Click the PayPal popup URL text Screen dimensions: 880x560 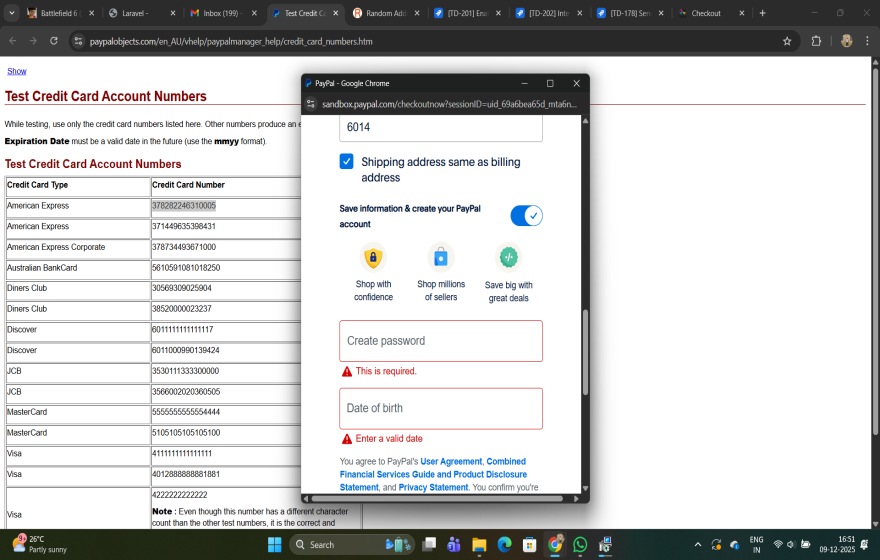tap(449, 104)
